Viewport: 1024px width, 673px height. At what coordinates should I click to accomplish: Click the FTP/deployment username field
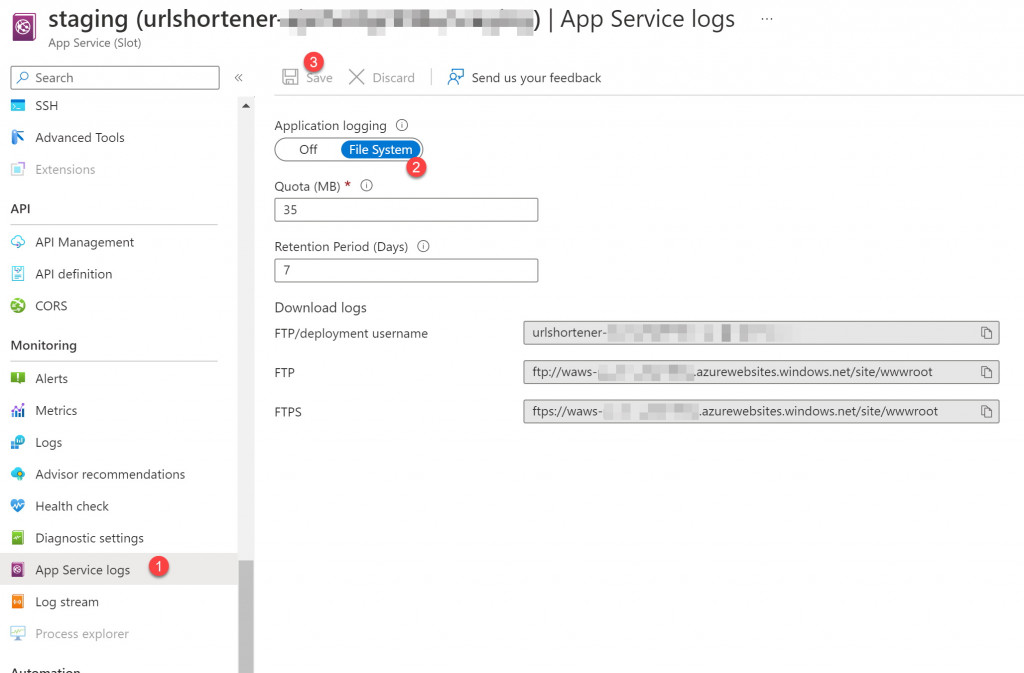[761, 333]
